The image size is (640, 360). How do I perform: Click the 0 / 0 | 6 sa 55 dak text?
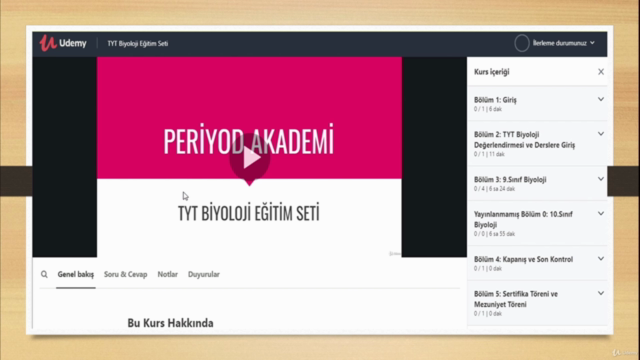tap(494, 234)
